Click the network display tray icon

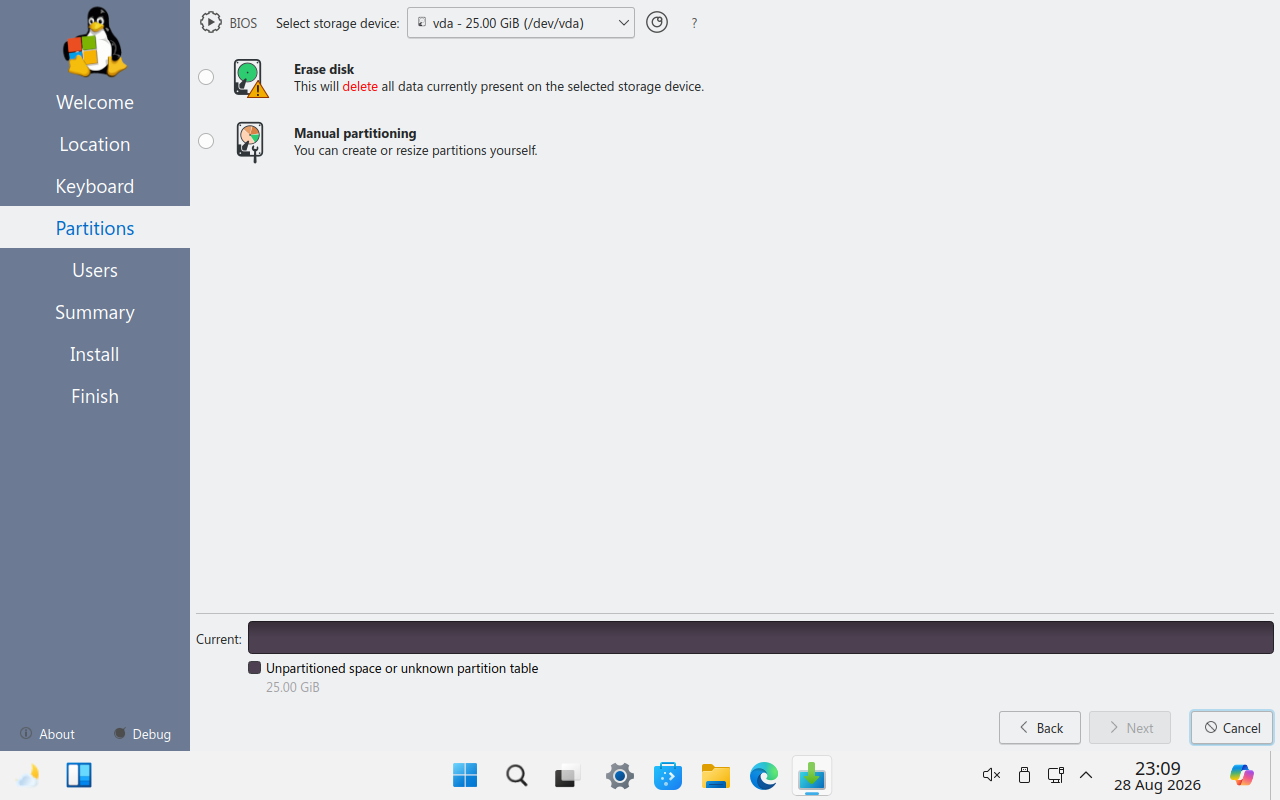pos(1055,775)
